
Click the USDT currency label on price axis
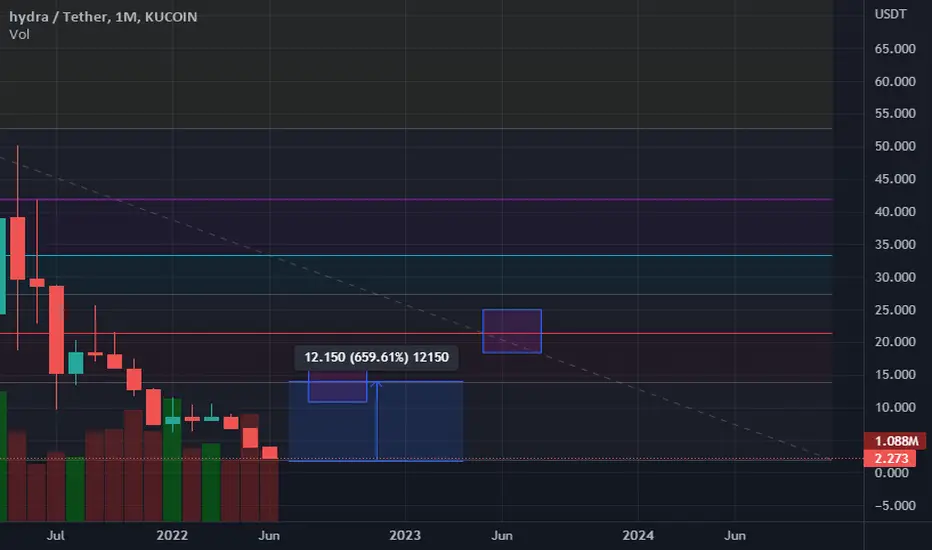pyautogui.click(x=890, y=14)
